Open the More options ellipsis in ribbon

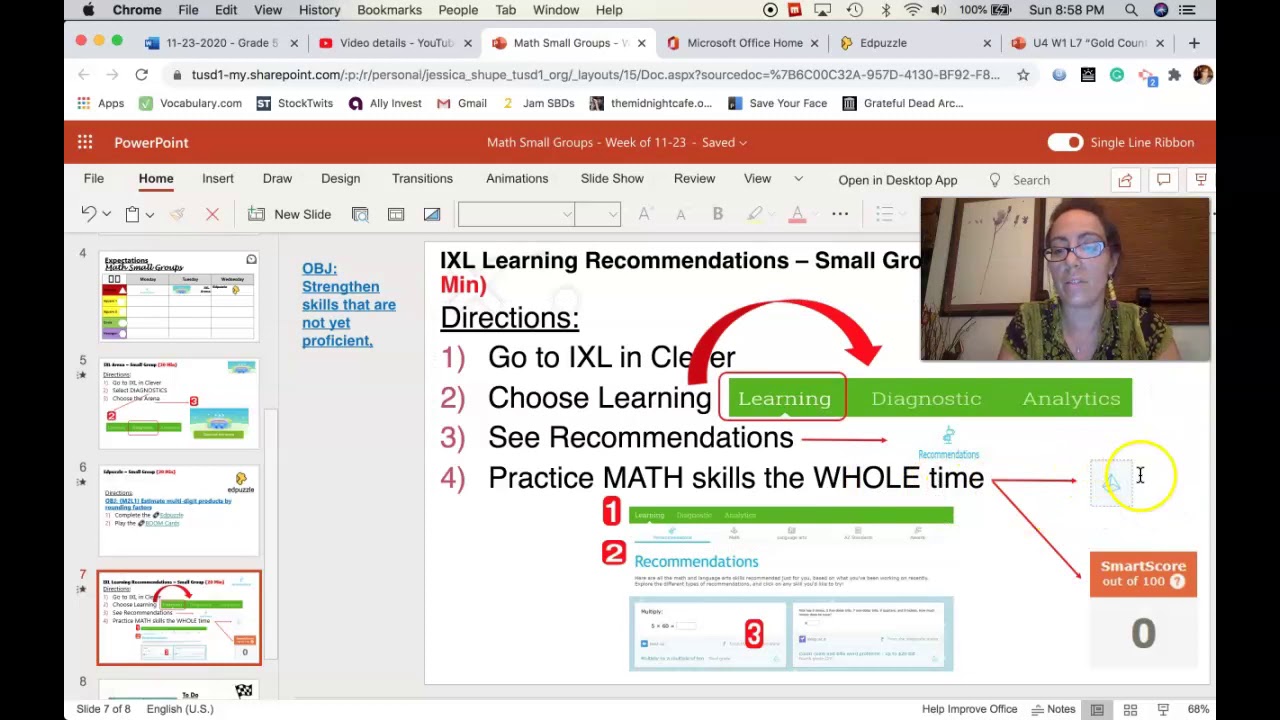coord(840,214)
